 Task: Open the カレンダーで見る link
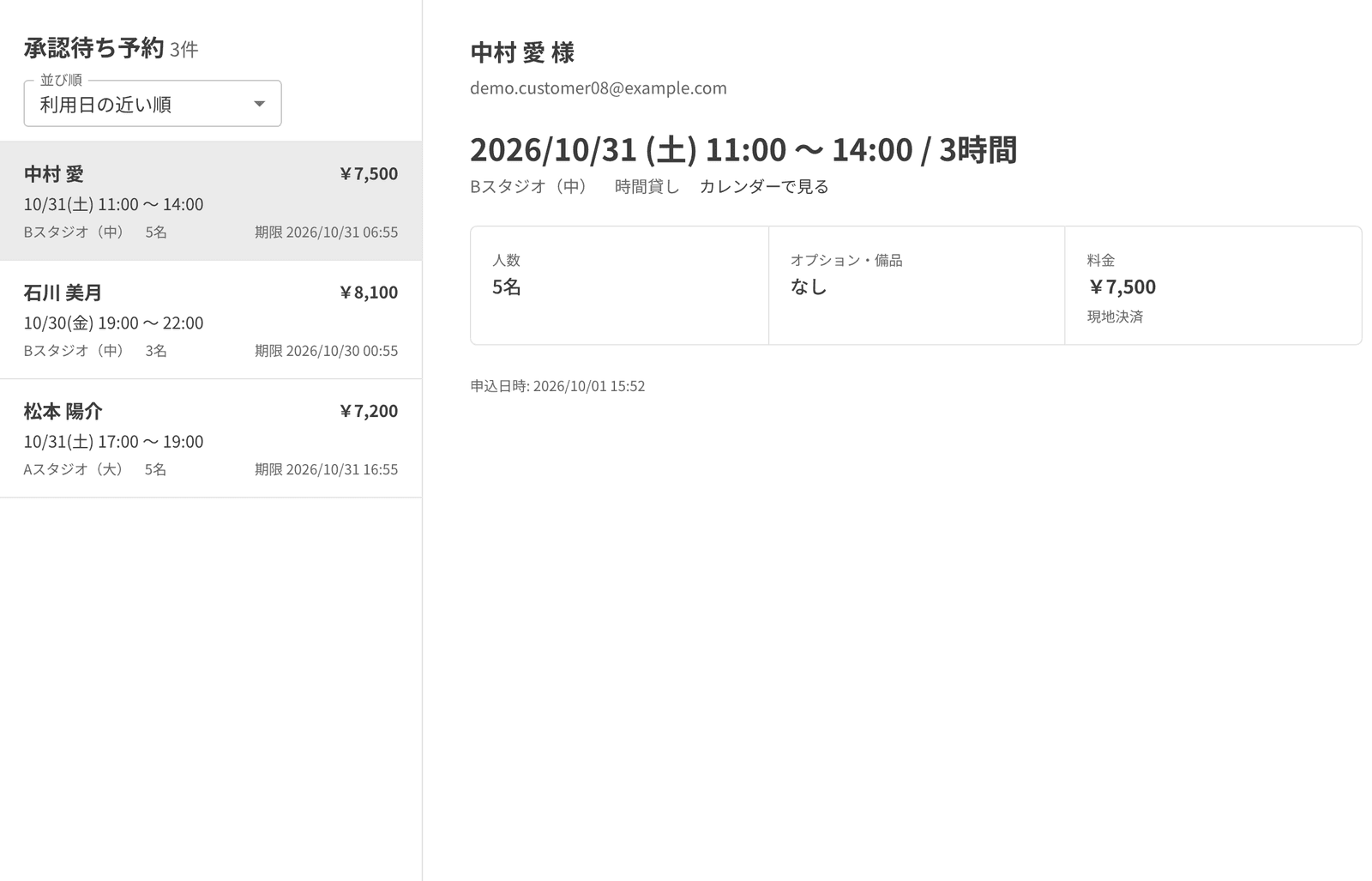point(764,186)
